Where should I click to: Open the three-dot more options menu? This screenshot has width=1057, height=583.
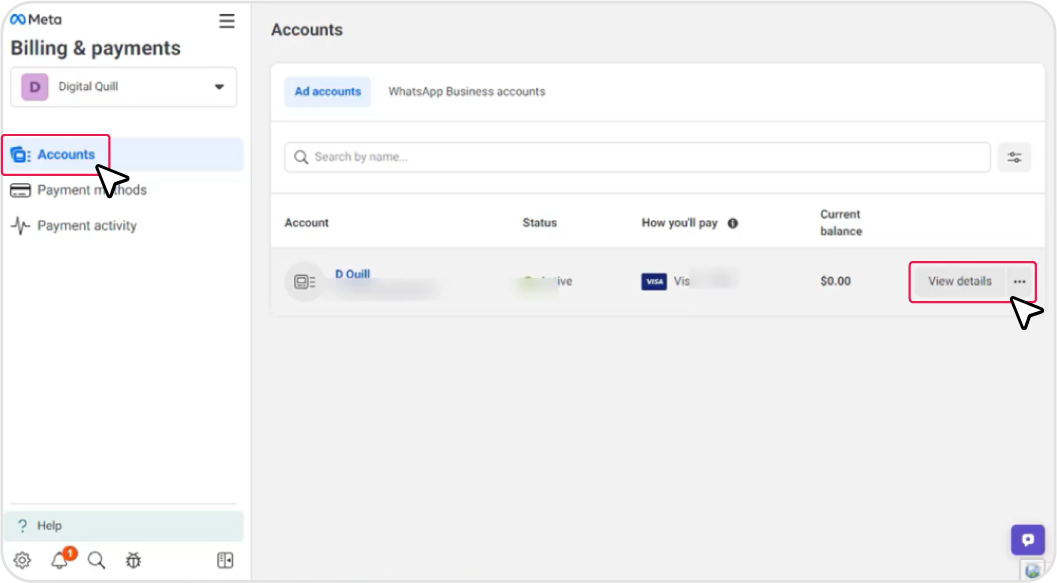point(1019,281)
